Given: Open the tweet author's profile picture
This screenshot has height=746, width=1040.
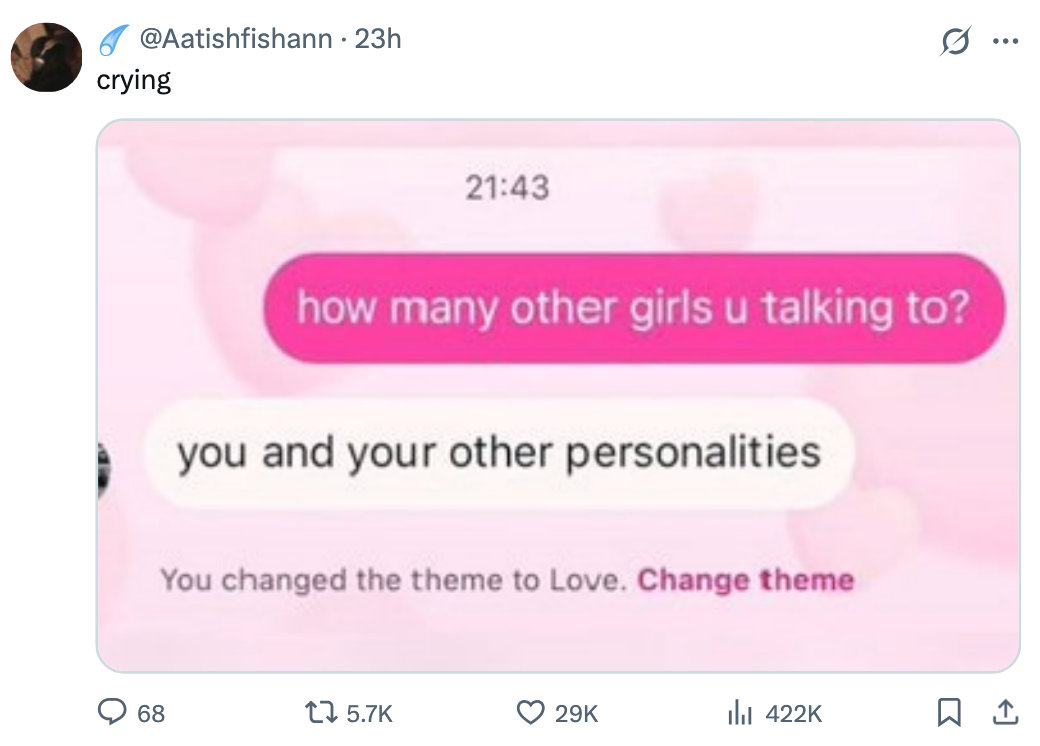Looking at the screenshot, I should pyautogui.click(x=46, y=57).
